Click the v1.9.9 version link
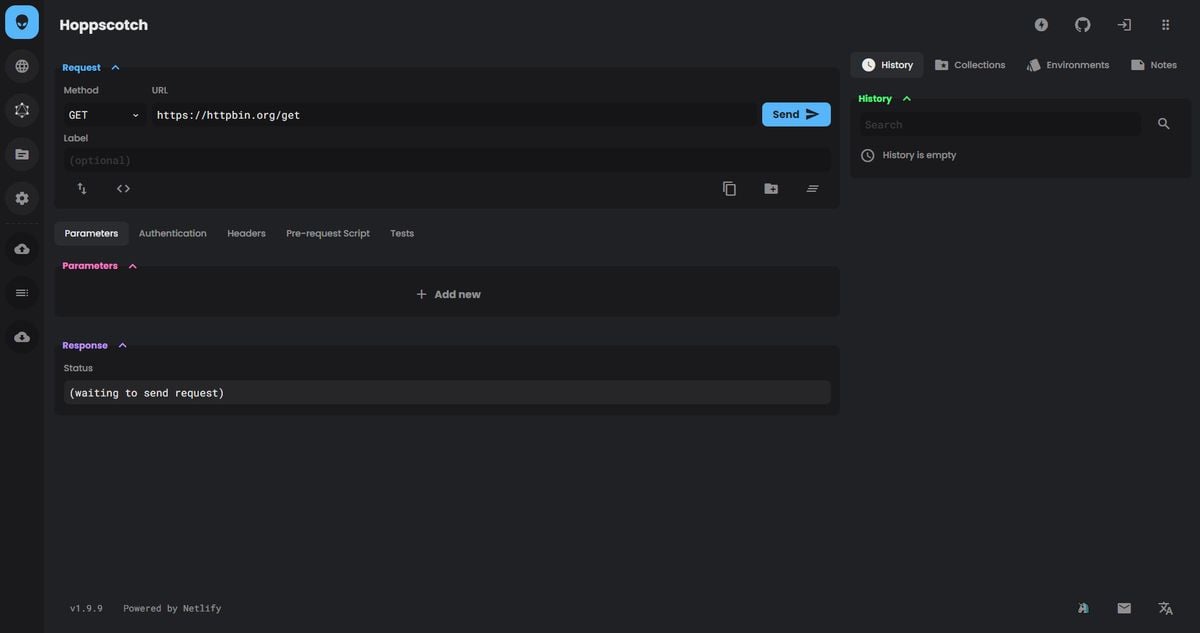This screenshot has height=633, width=1200. [x=86, y=608]
